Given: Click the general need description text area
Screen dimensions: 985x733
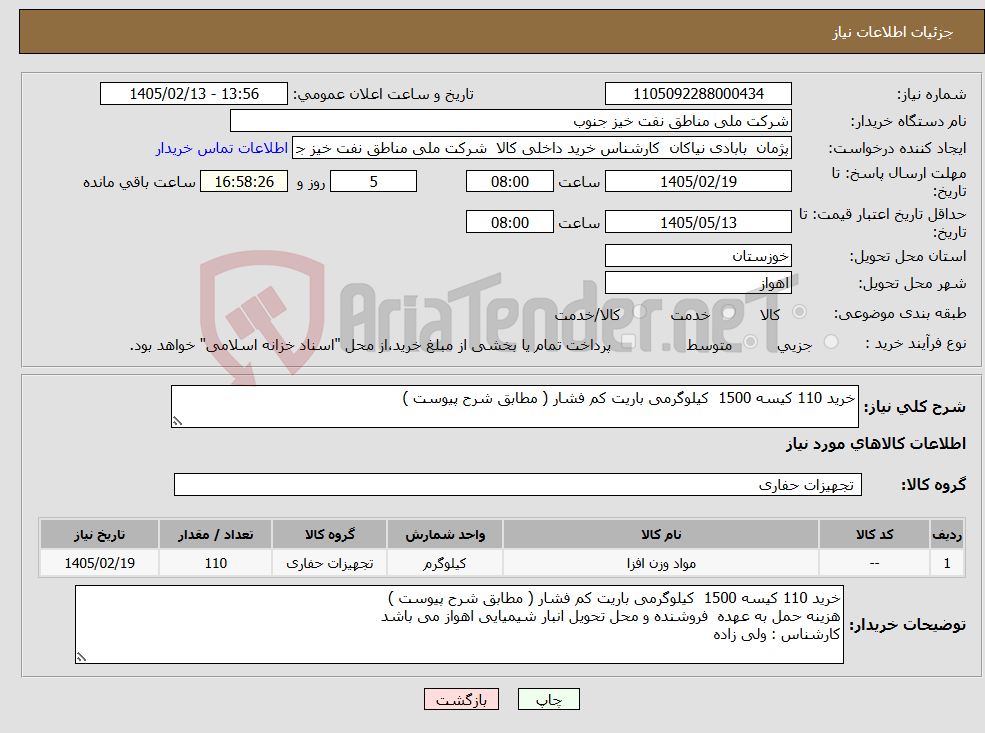Looking at the screenshot, I should pyautogui.click(x=514, y=406).
